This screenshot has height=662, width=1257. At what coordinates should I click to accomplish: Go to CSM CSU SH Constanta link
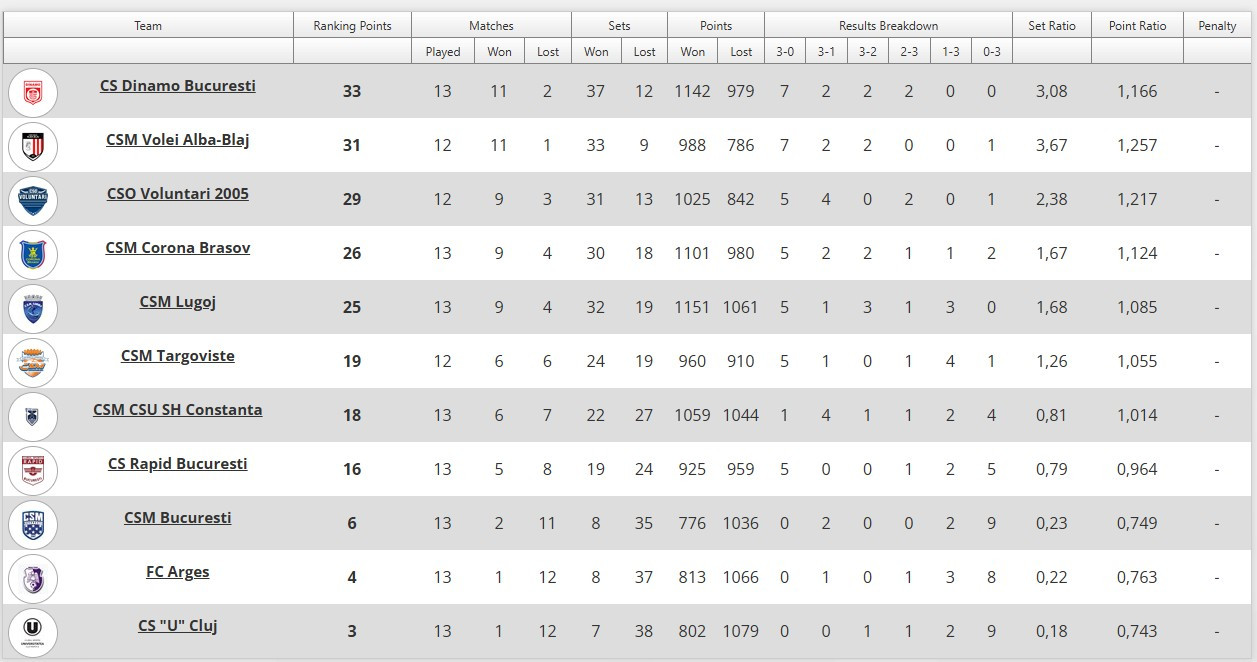tap(177, 410)
